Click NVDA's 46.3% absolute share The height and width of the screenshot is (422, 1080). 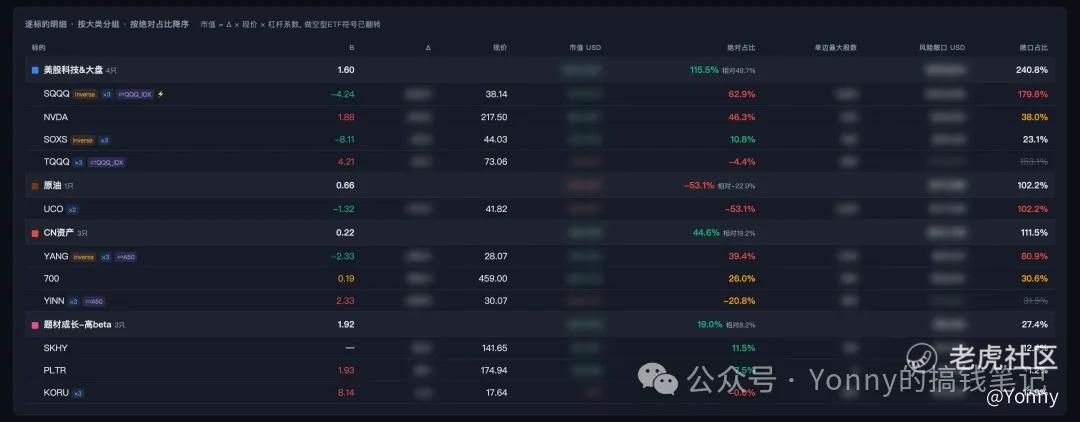pos(742,118)
